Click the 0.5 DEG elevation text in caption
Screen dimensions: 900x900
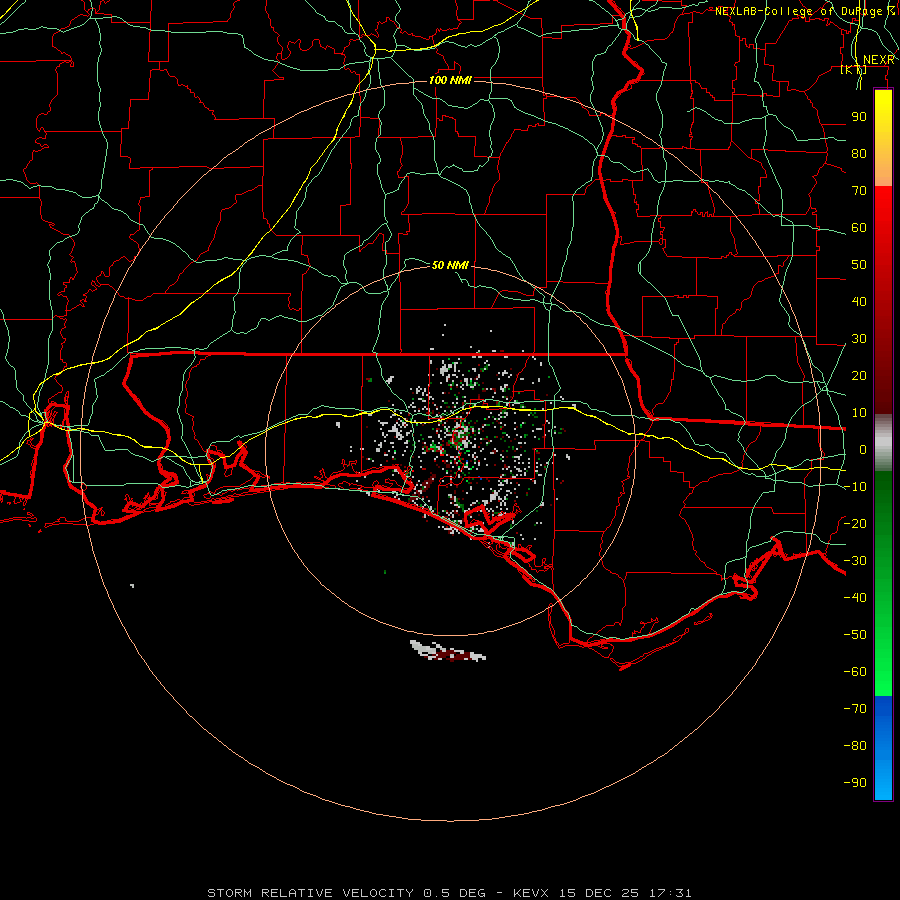pos(454,893)
